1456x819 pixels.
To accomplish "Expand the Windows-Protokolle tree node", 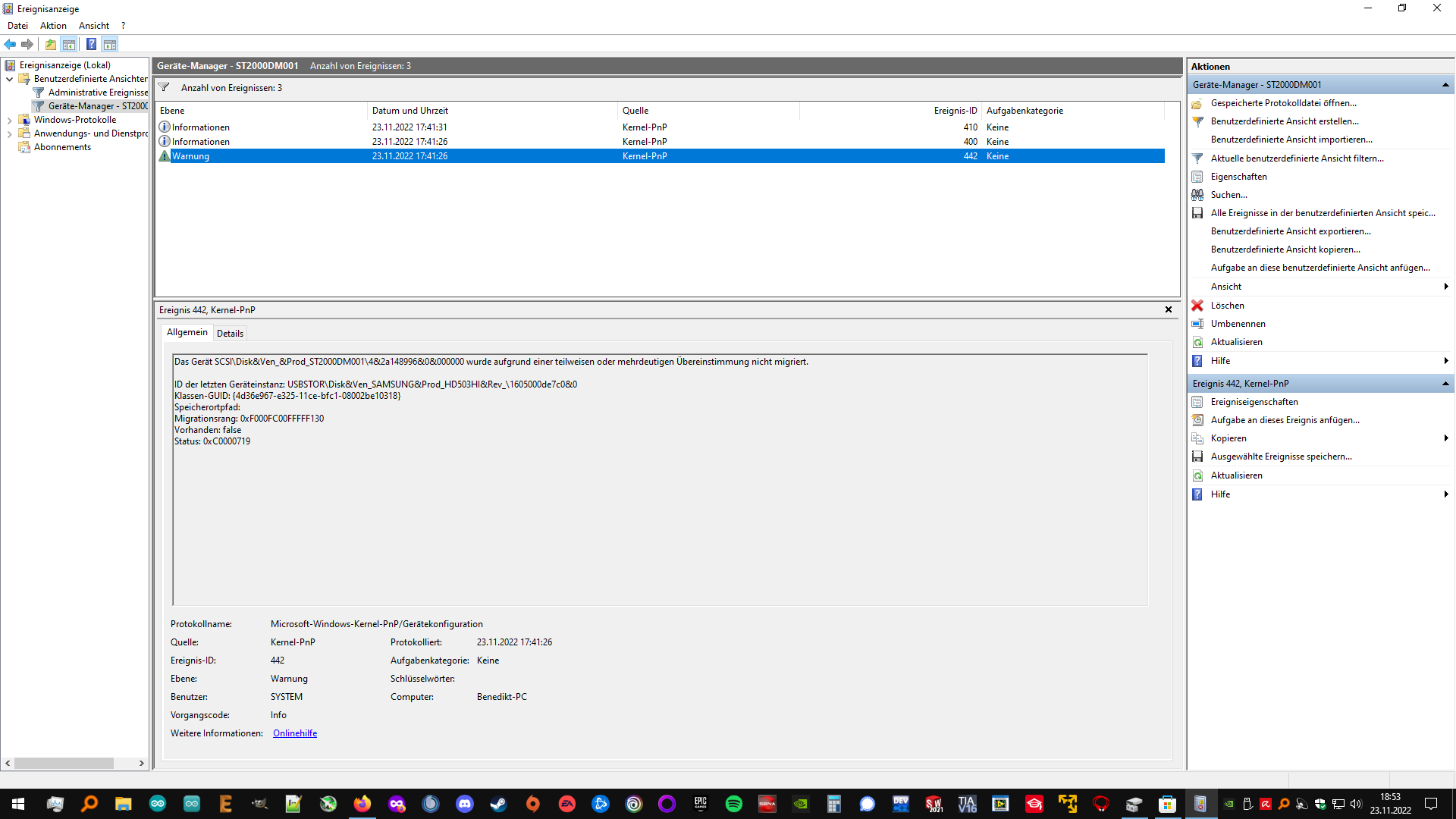I will pos(9,120).
